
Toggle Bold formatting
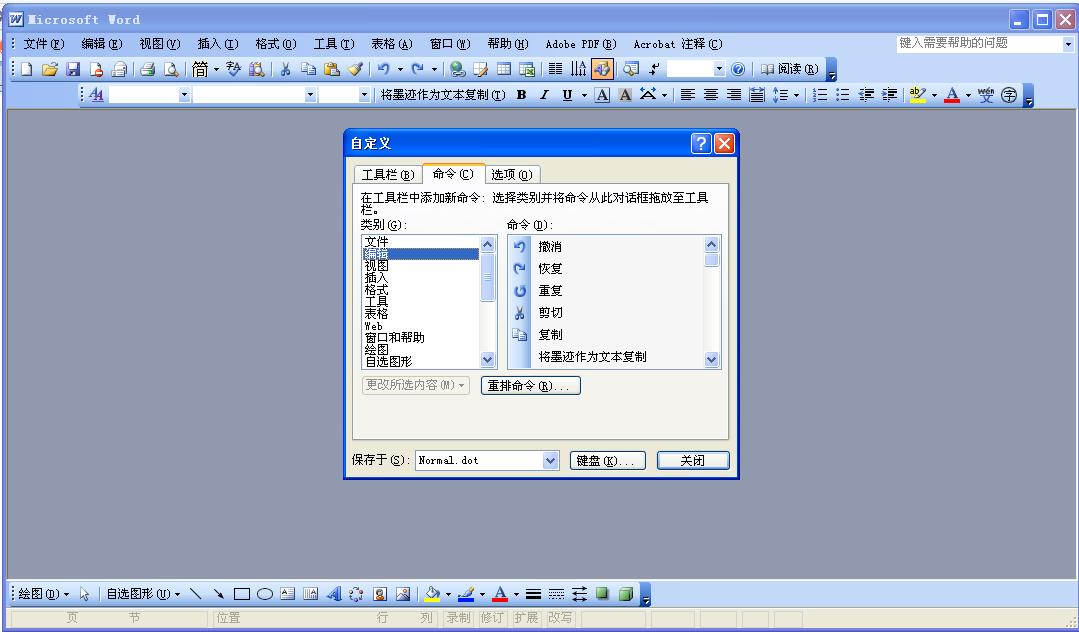point(520,94)
